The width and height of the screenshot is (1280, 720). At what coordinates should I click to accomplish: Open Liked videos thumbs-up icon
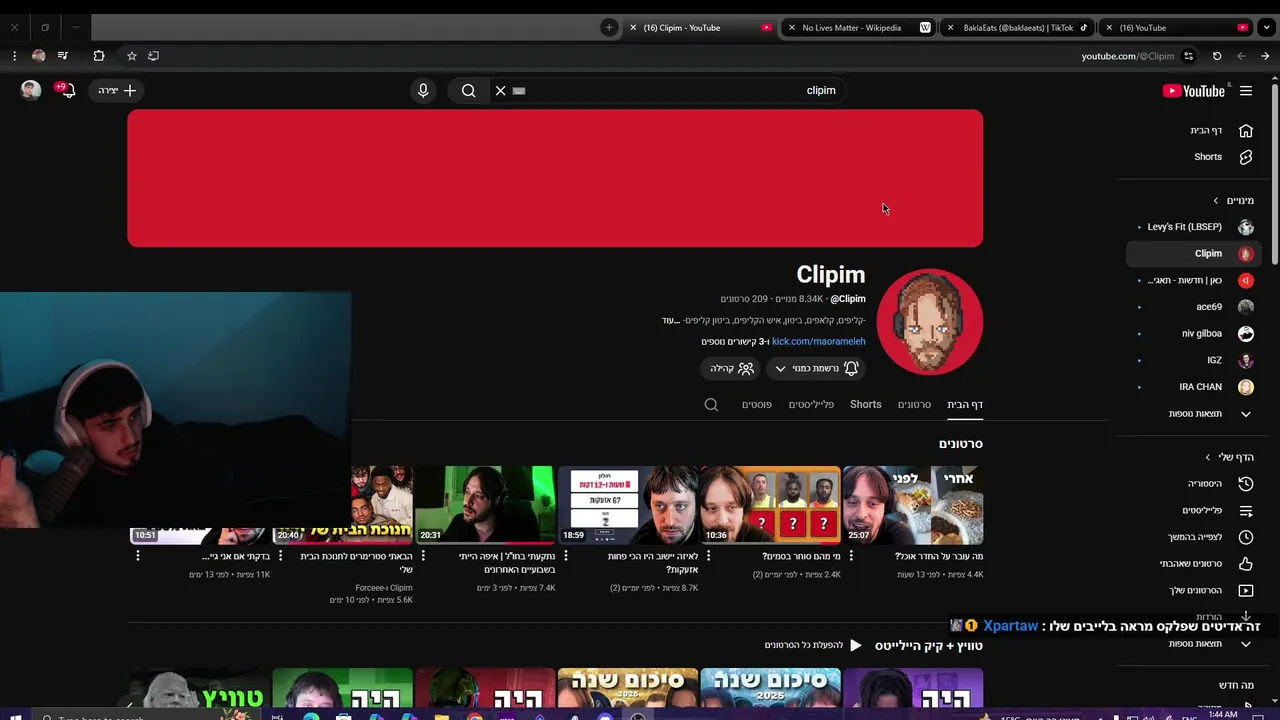(1246, 564)
